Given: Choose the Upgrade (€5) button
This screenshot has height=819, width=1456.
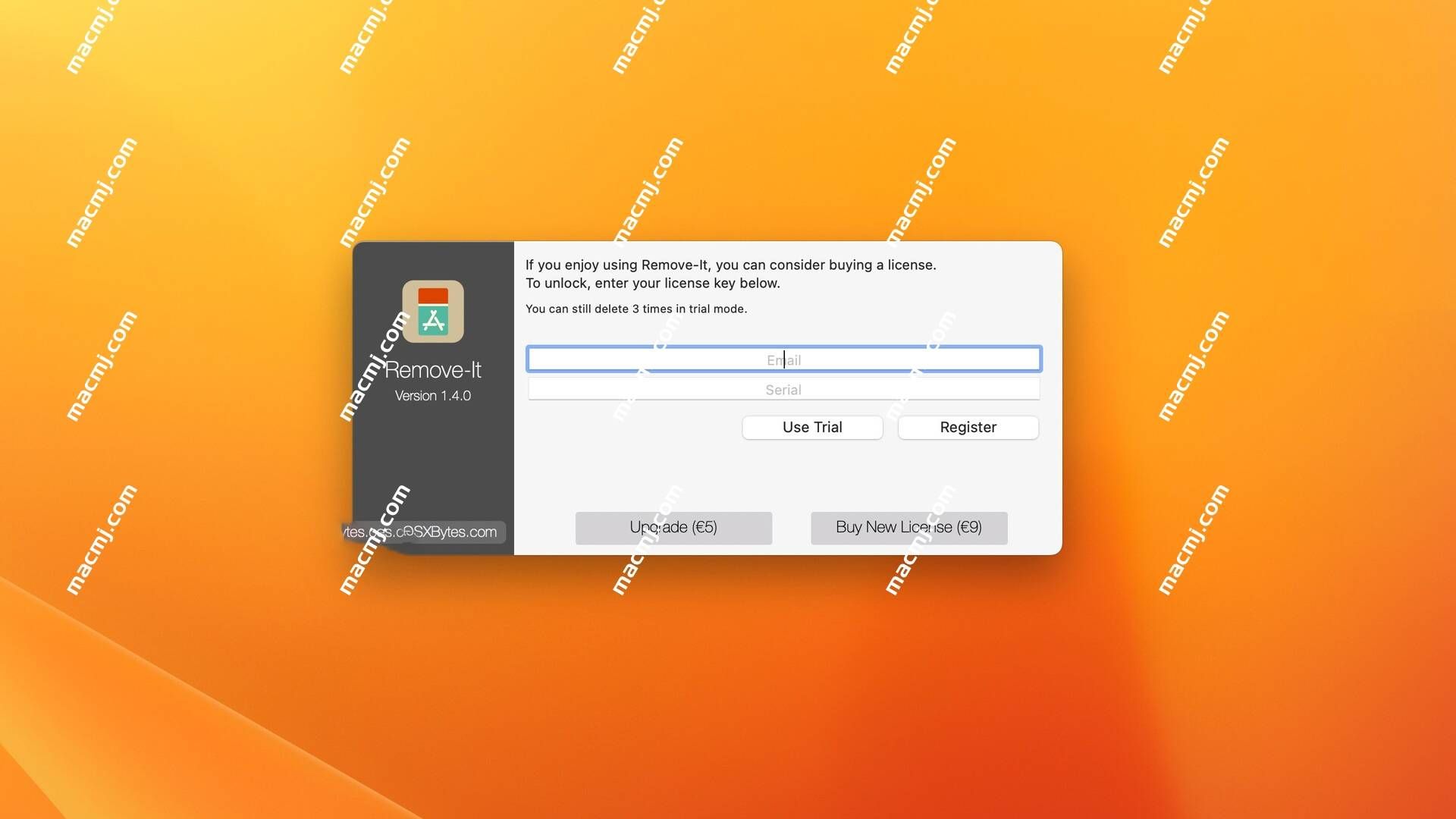Looking at the screenshot, I should tap(673, 528).
